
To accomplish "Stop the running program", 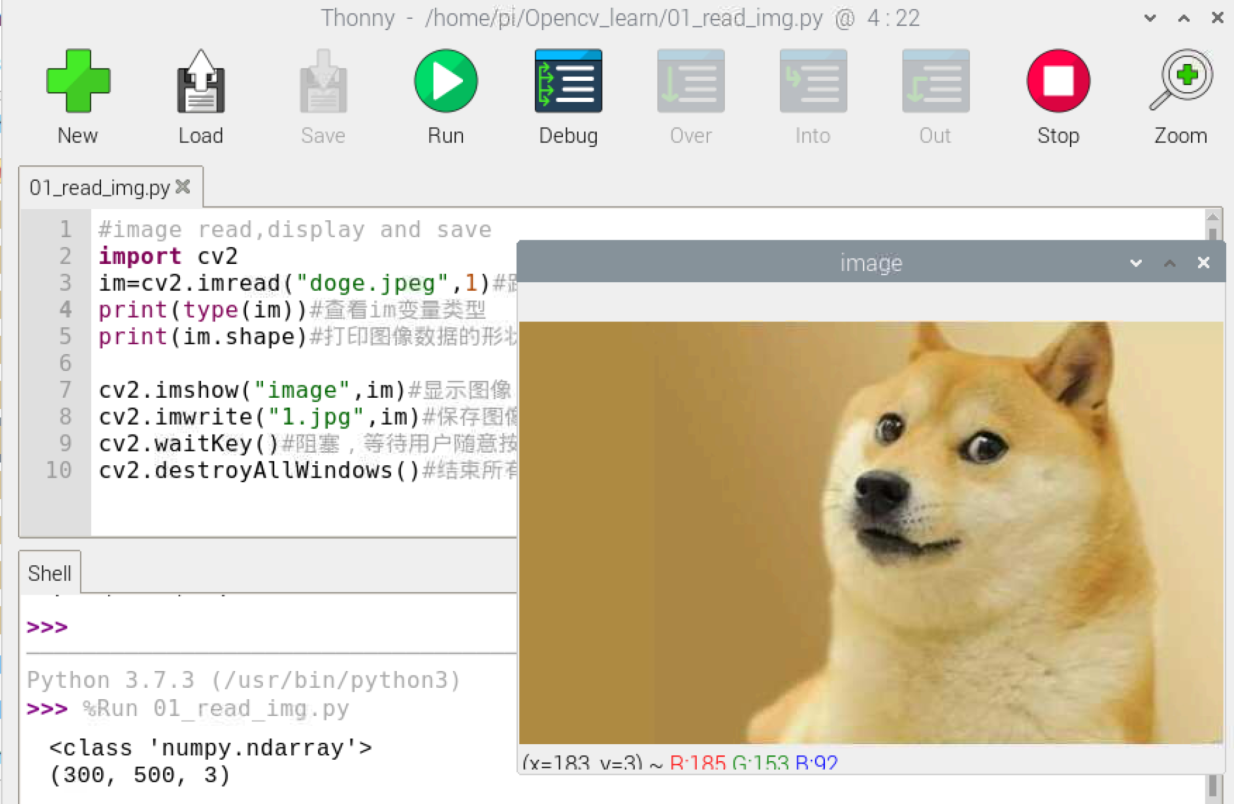I will tap(1058, 81).
